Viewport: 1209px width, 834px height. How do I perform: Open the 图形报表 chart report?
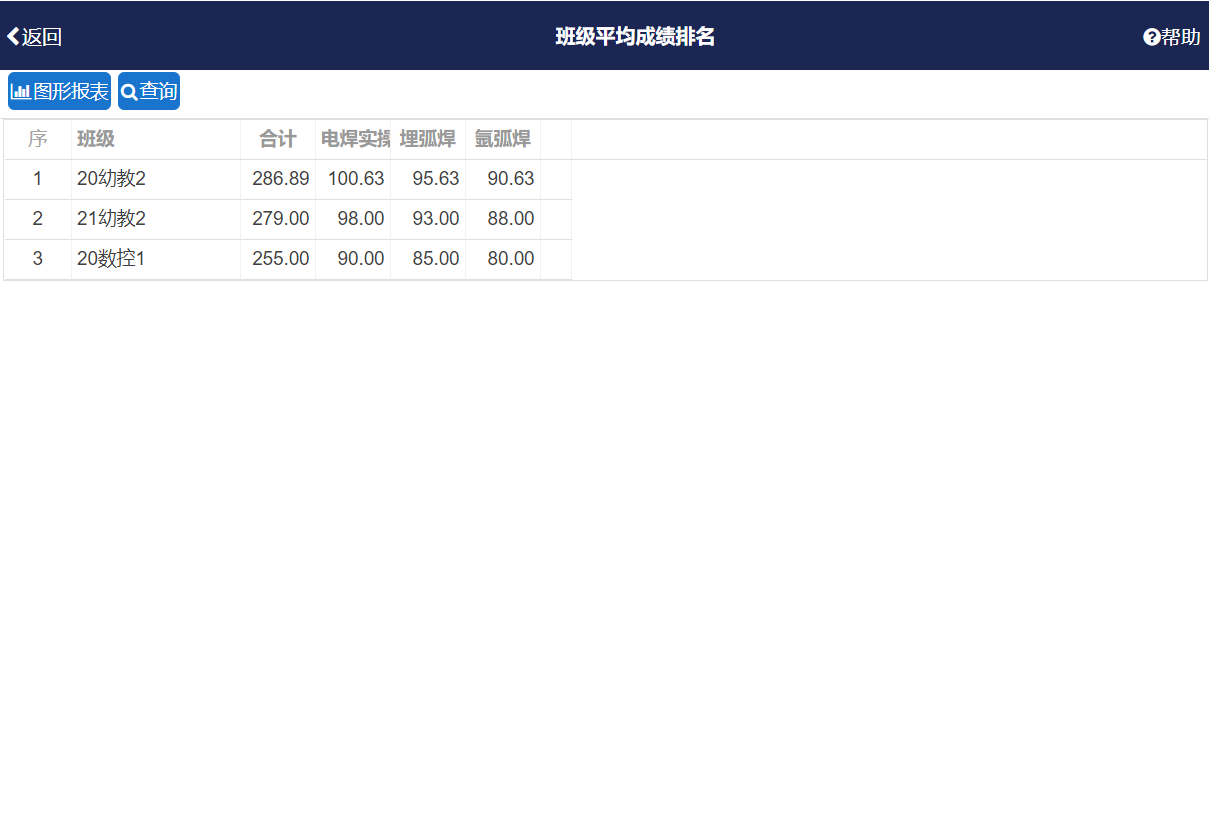point(59,91)
